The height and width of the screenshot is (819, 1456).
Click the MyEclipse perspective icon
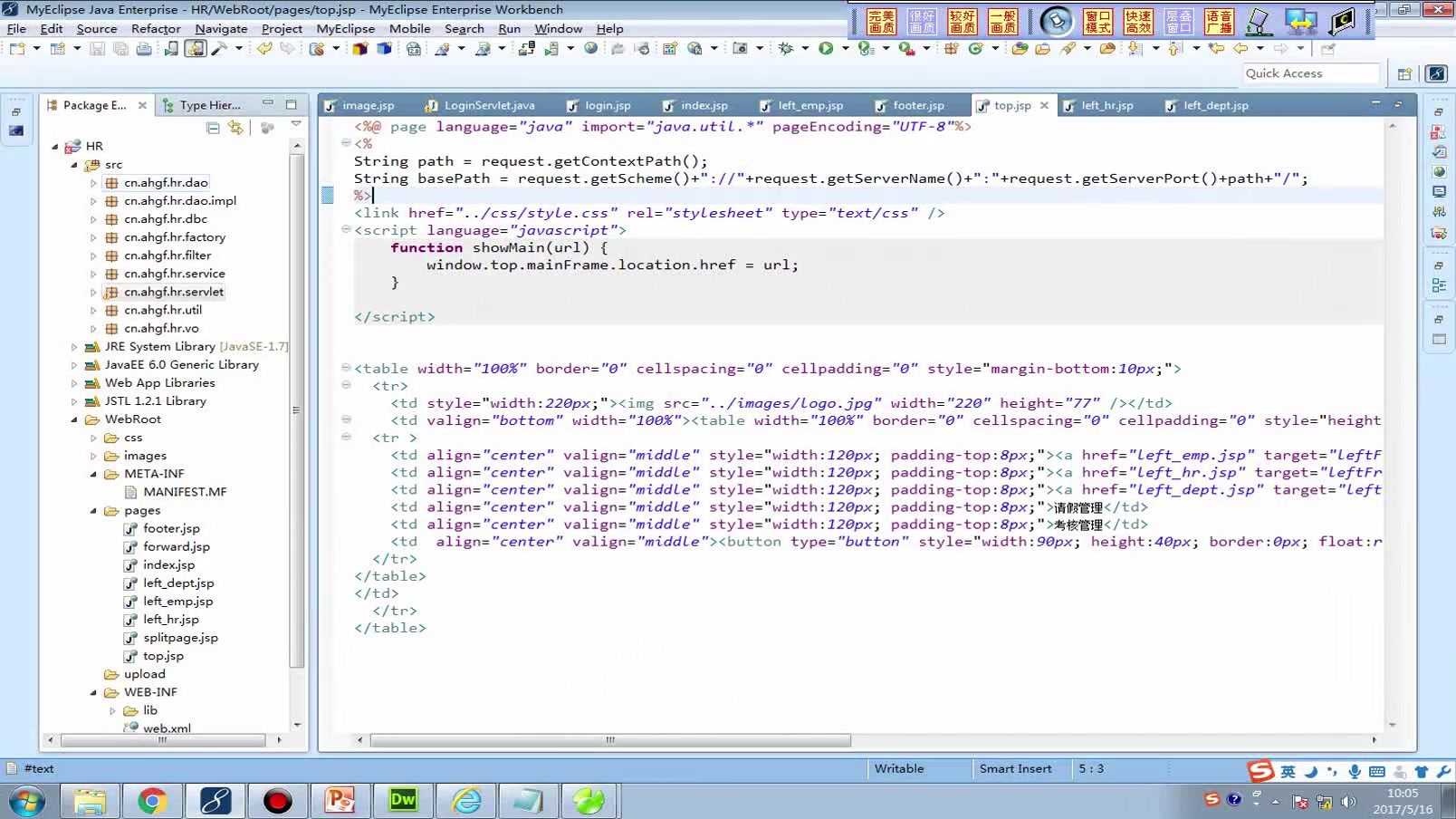coord(1436,74)
